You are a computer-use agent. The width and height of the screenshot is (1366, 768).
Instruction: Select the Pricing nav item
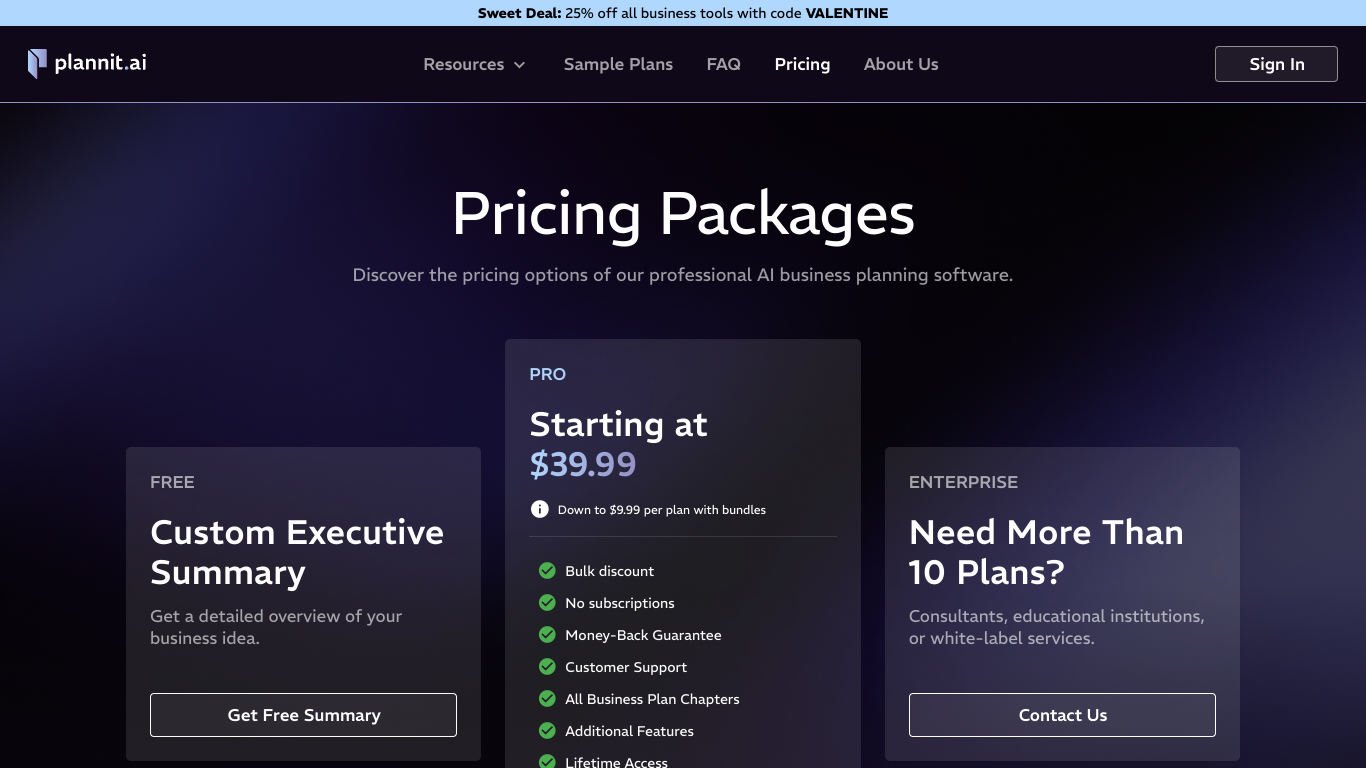[802, 64]
